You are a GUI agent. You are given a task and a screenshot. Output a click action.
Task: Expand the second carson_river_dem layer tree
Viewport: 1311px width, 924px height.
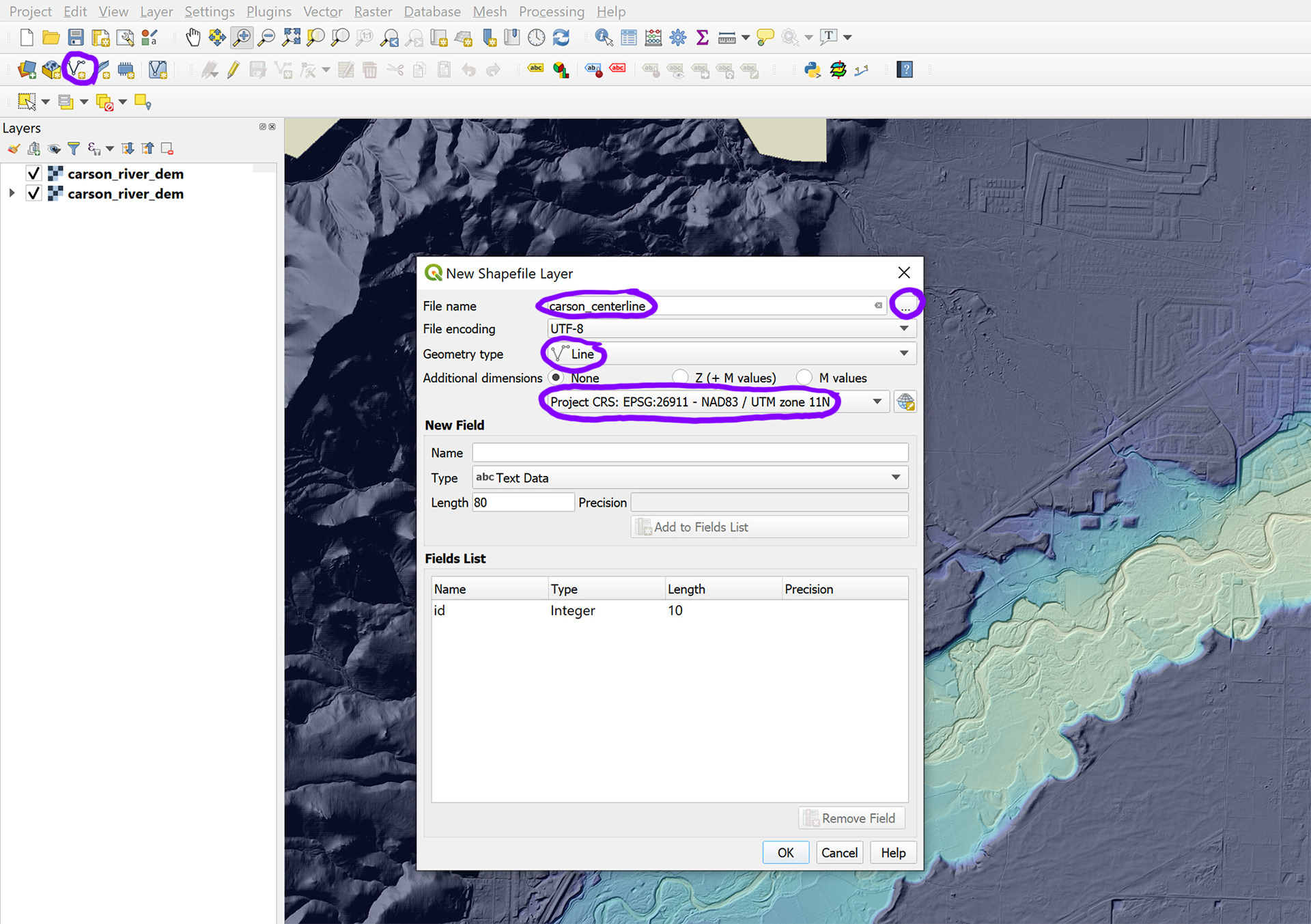tap(12, 193)
